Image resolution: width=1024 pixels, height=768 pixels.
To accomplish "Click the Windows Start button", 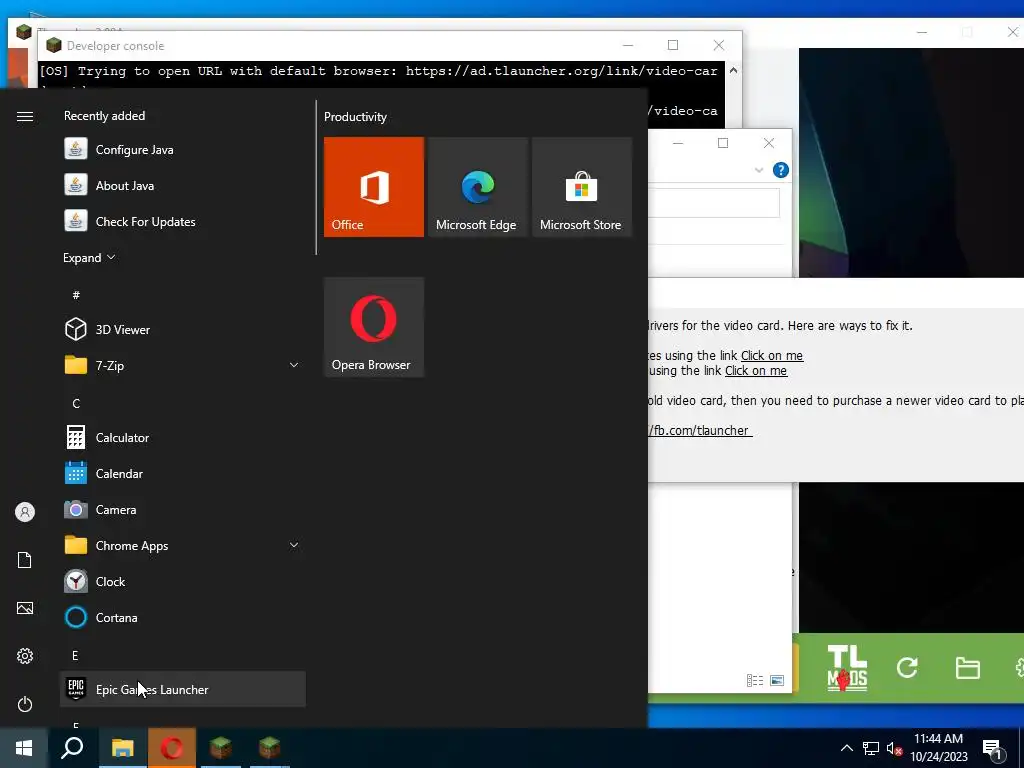I will click(x=24, y=748).
